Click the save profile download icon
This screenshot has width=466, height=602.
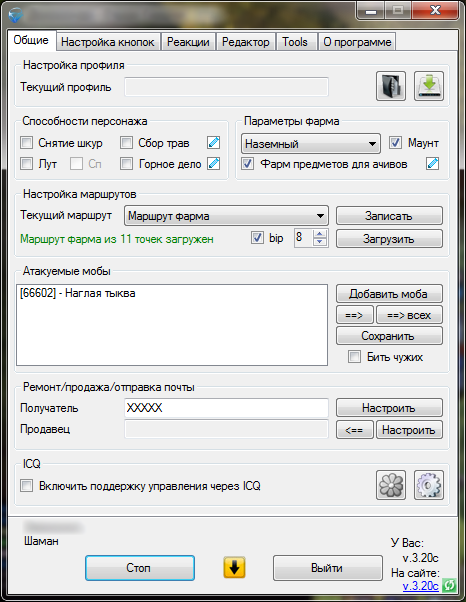coord(429,86)
